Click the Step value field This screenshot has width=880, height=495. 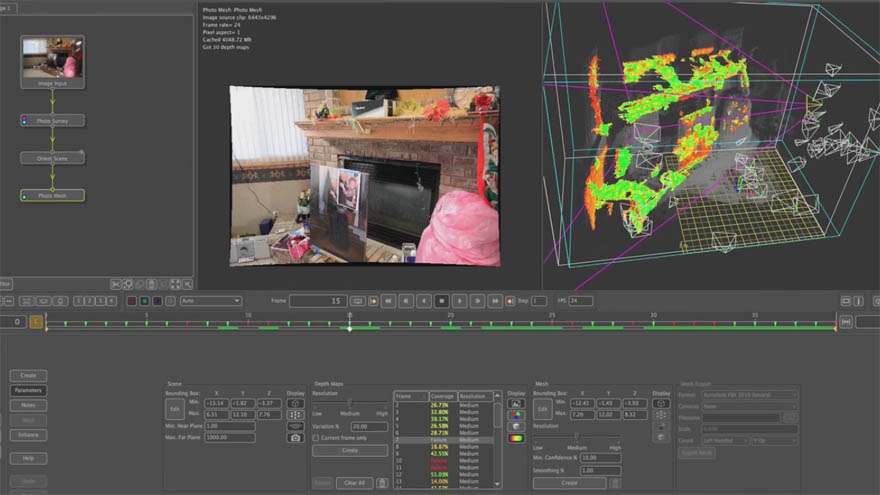pyautogui.click(x=539, y=301)
